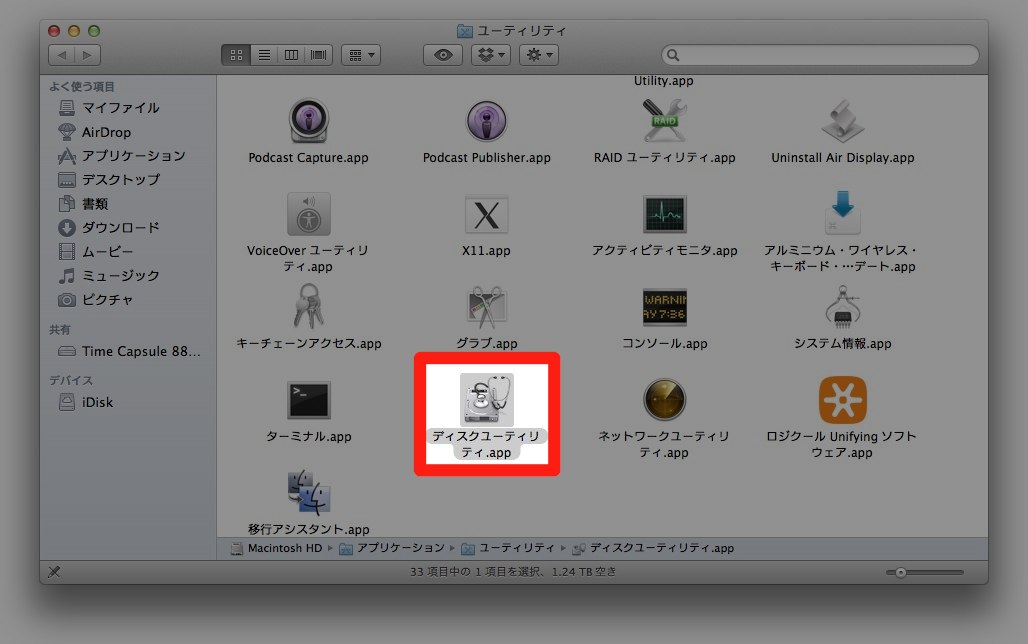Select the Terminal app icon
Image resolution: width=1028 pixels, height=644 pixels.
308,401
